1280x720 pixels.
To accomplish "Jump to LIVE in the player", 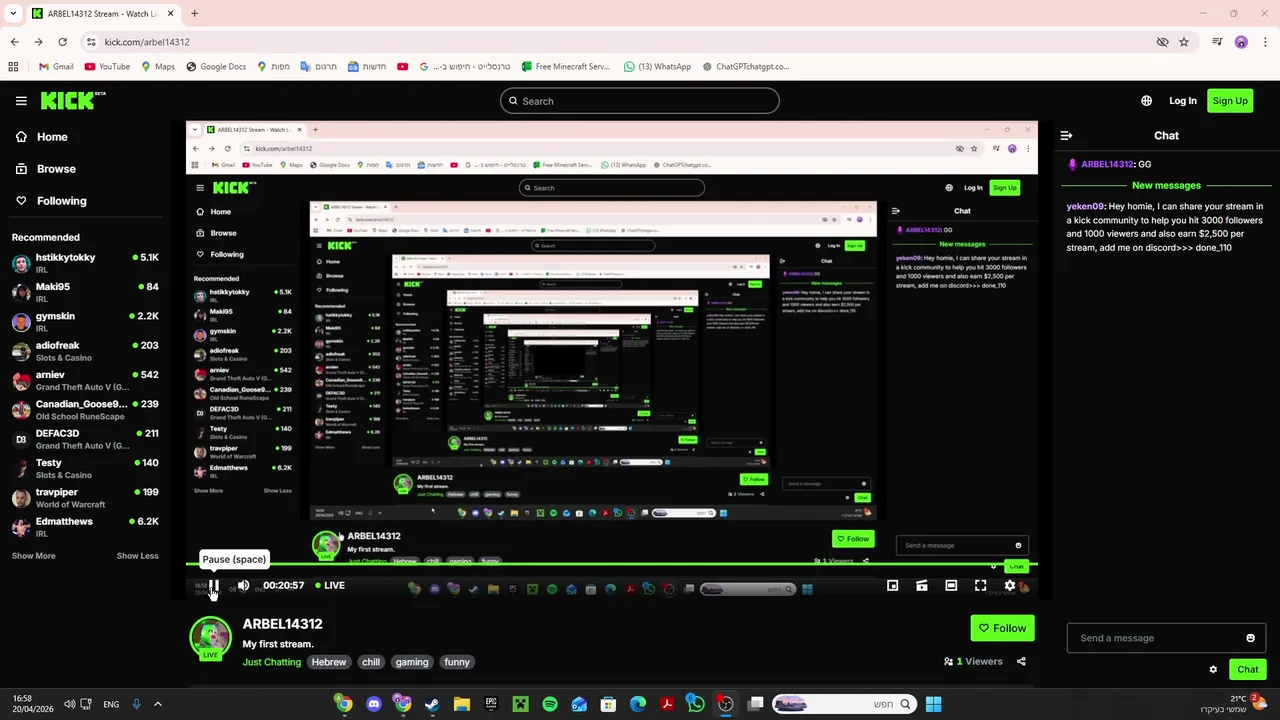I will 330,586.
